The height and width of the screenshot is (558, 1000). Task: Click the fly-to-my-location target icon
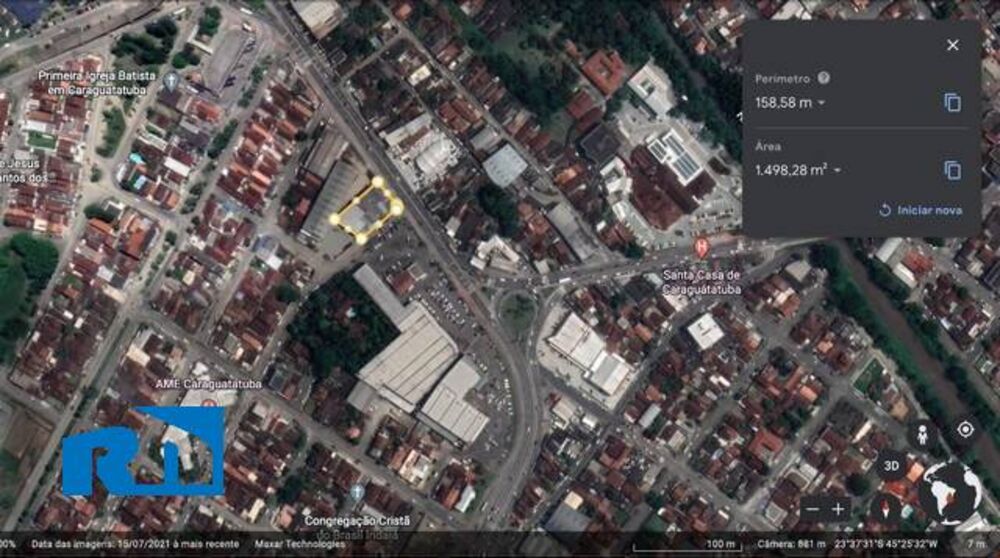[965, 430]
